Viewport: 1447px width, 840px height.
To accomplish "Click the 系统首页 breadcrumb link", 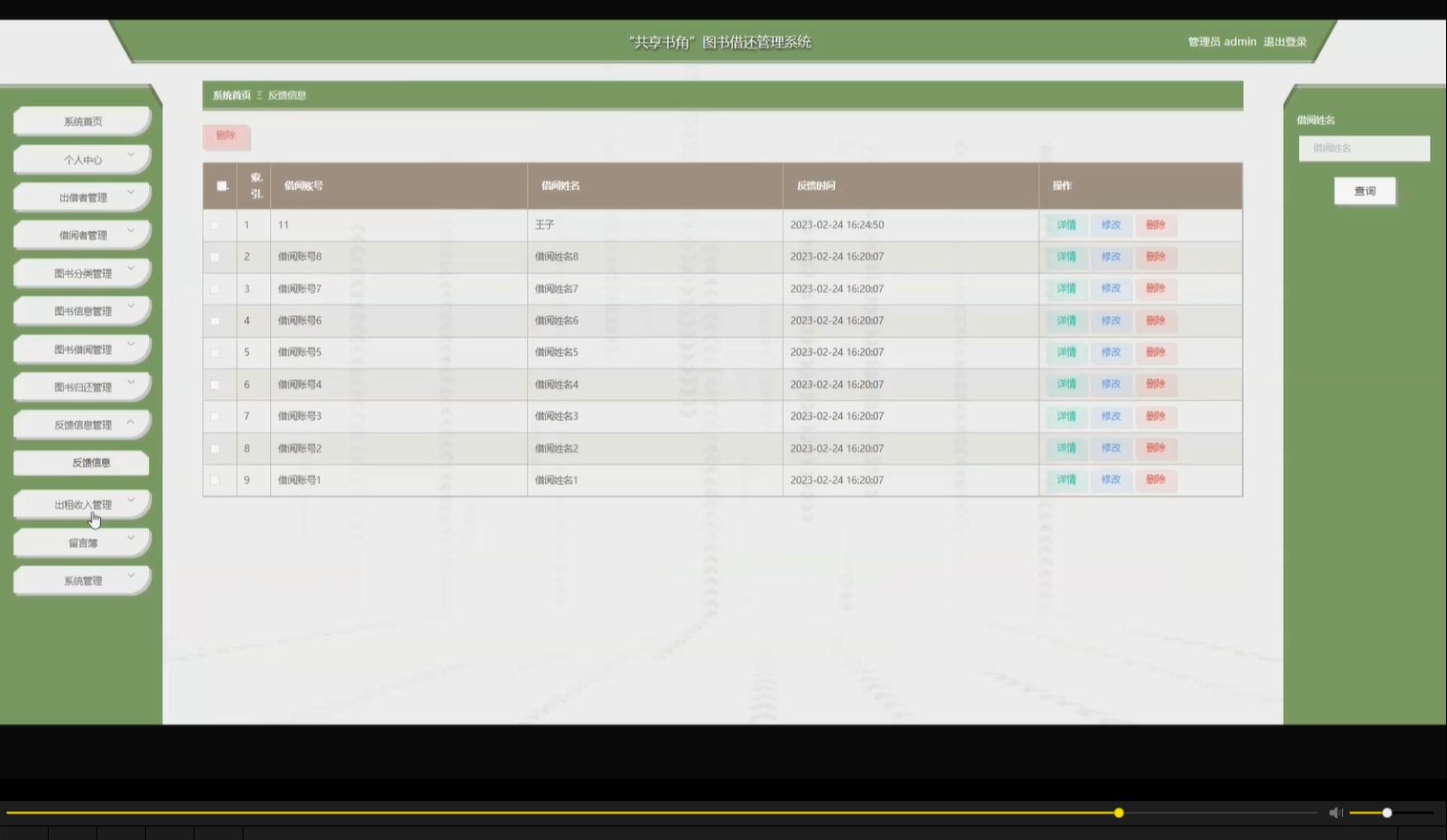I will click(x=231, y=95).
